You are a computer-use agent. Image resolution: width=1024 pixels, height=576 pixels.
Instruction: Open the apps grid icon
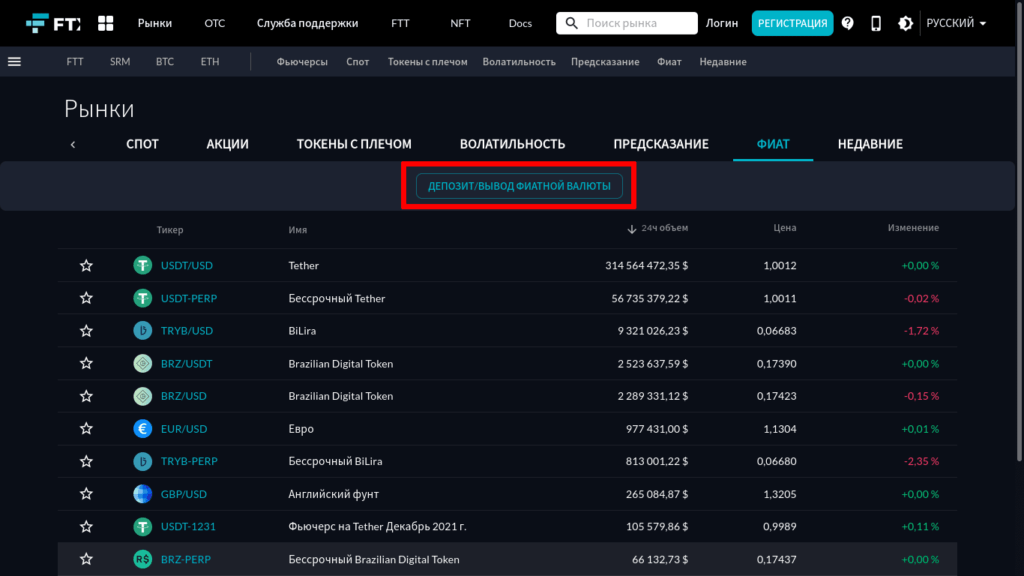pyautogui.click(x=106, y=23)
